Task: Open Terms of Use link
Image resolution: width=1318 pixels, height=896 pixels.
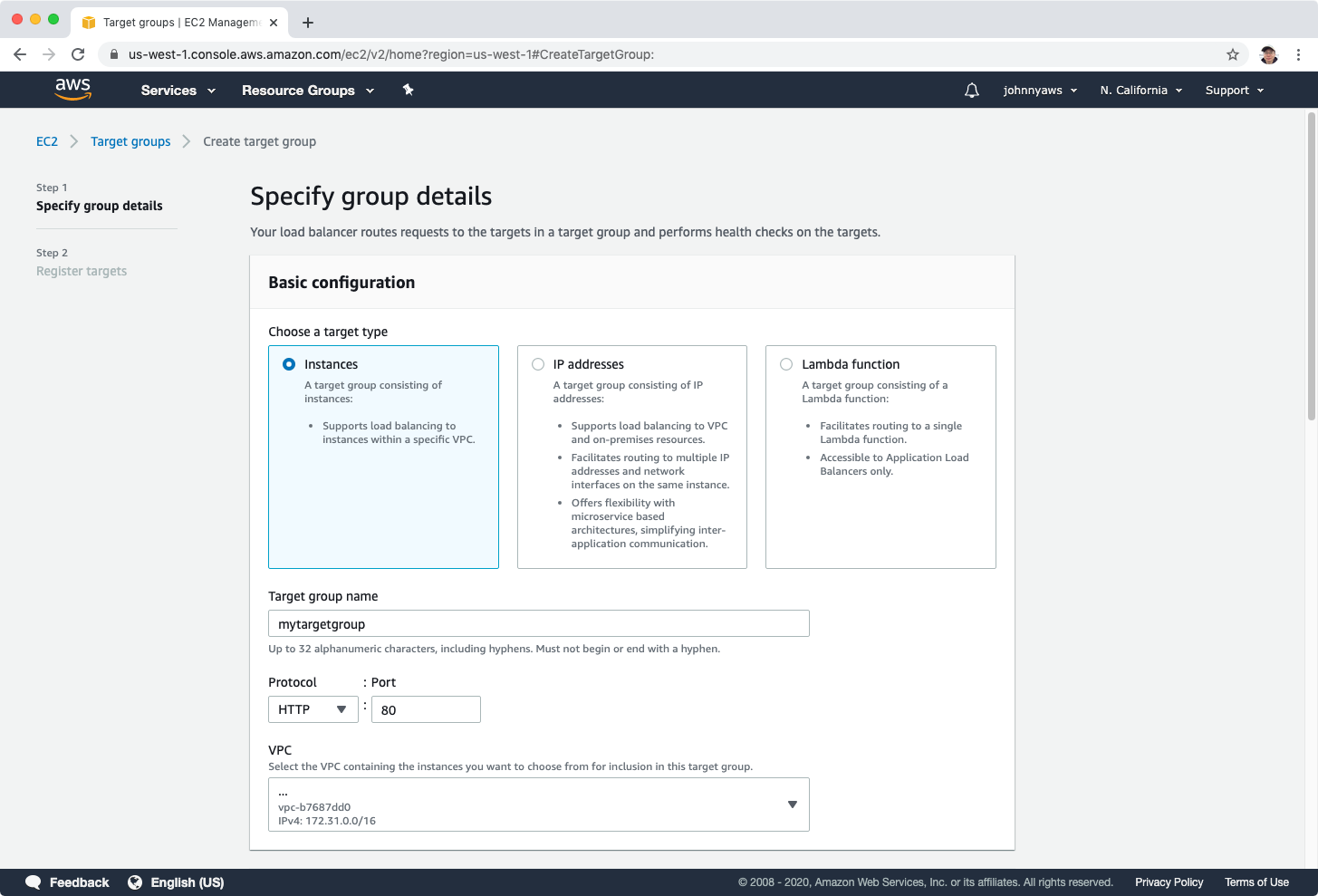Action: [x=1256, y=882]
